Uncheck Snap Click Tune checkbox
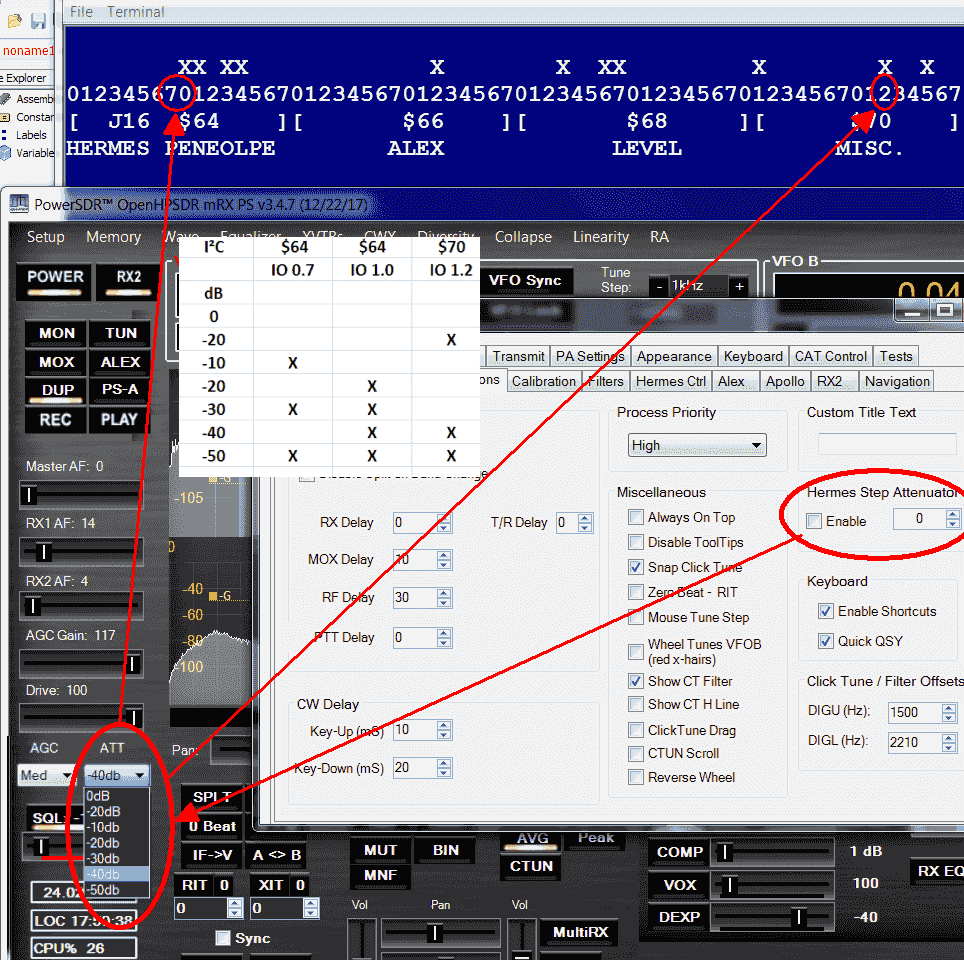964x960 pixels. pos(636,567)
